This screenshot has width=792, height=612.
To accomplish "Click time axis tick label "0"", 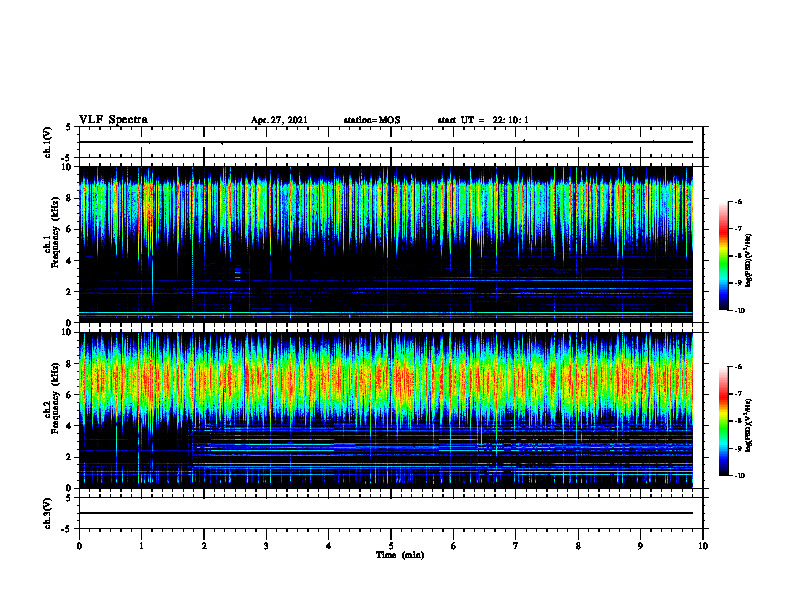I will 79,546.
